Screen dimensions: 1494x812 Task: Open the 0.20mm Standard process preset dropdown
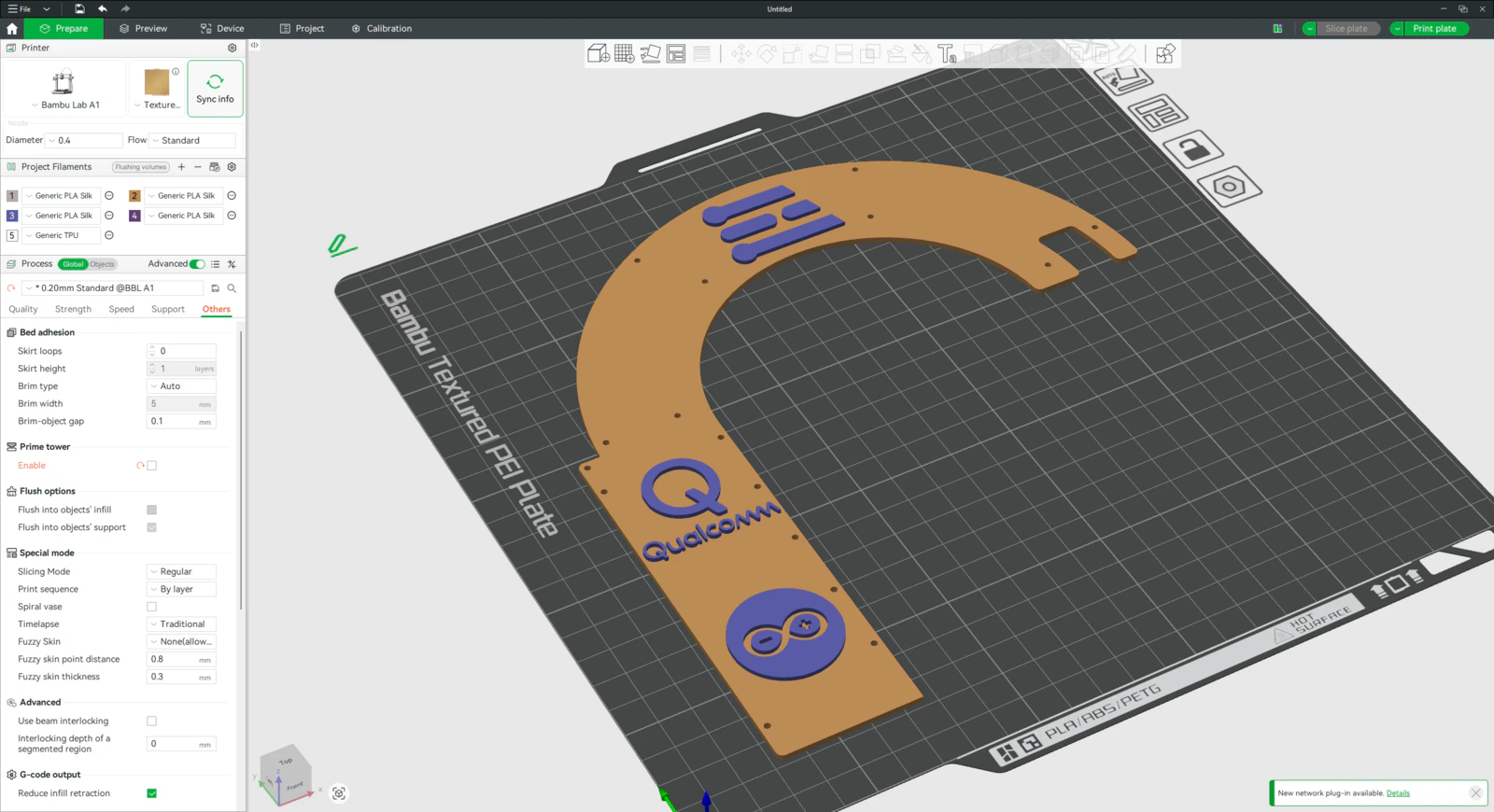tap(112, 288)
